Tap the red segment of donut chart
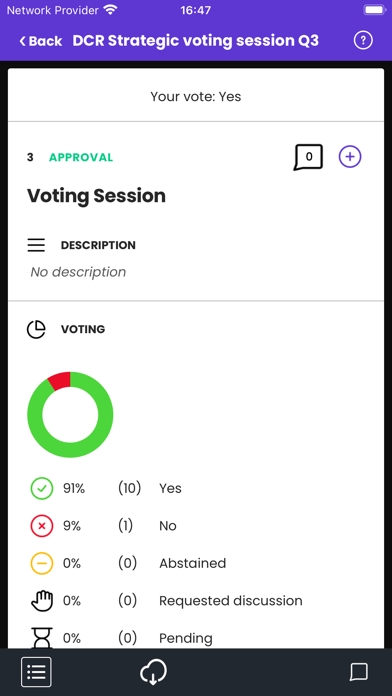 click(60, 380)
